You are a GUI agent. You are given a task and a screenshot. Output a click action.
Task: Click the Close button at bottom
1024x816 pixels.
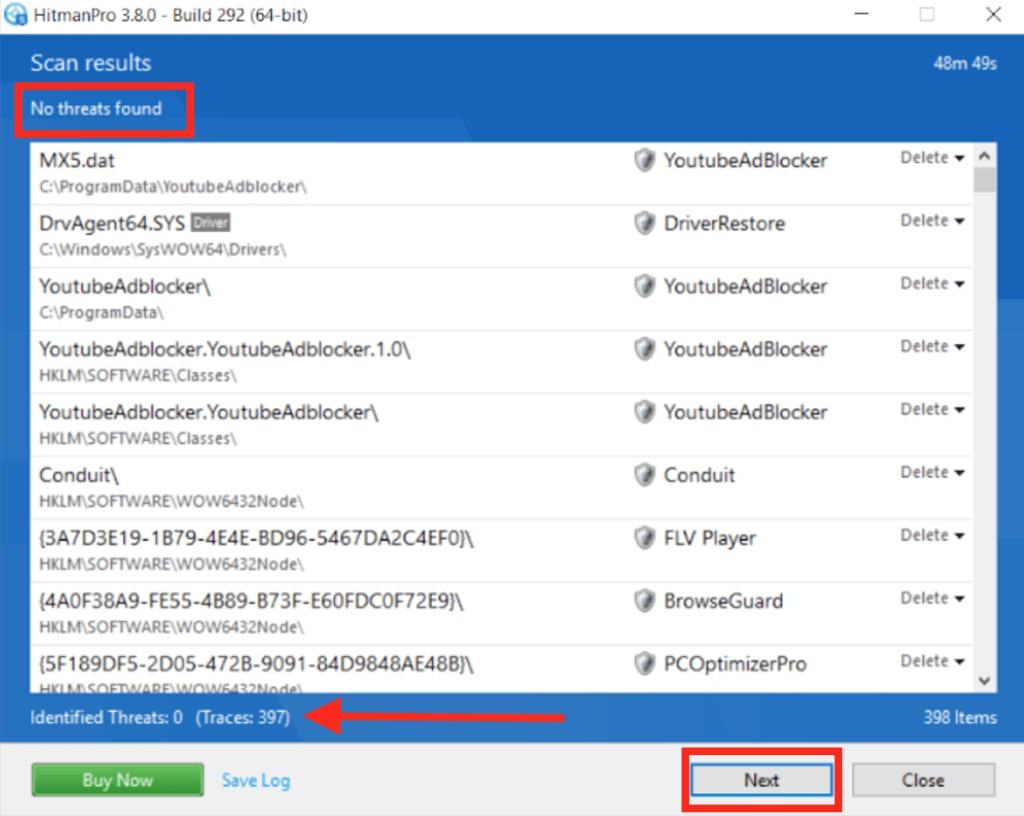(x=923, y=780)
